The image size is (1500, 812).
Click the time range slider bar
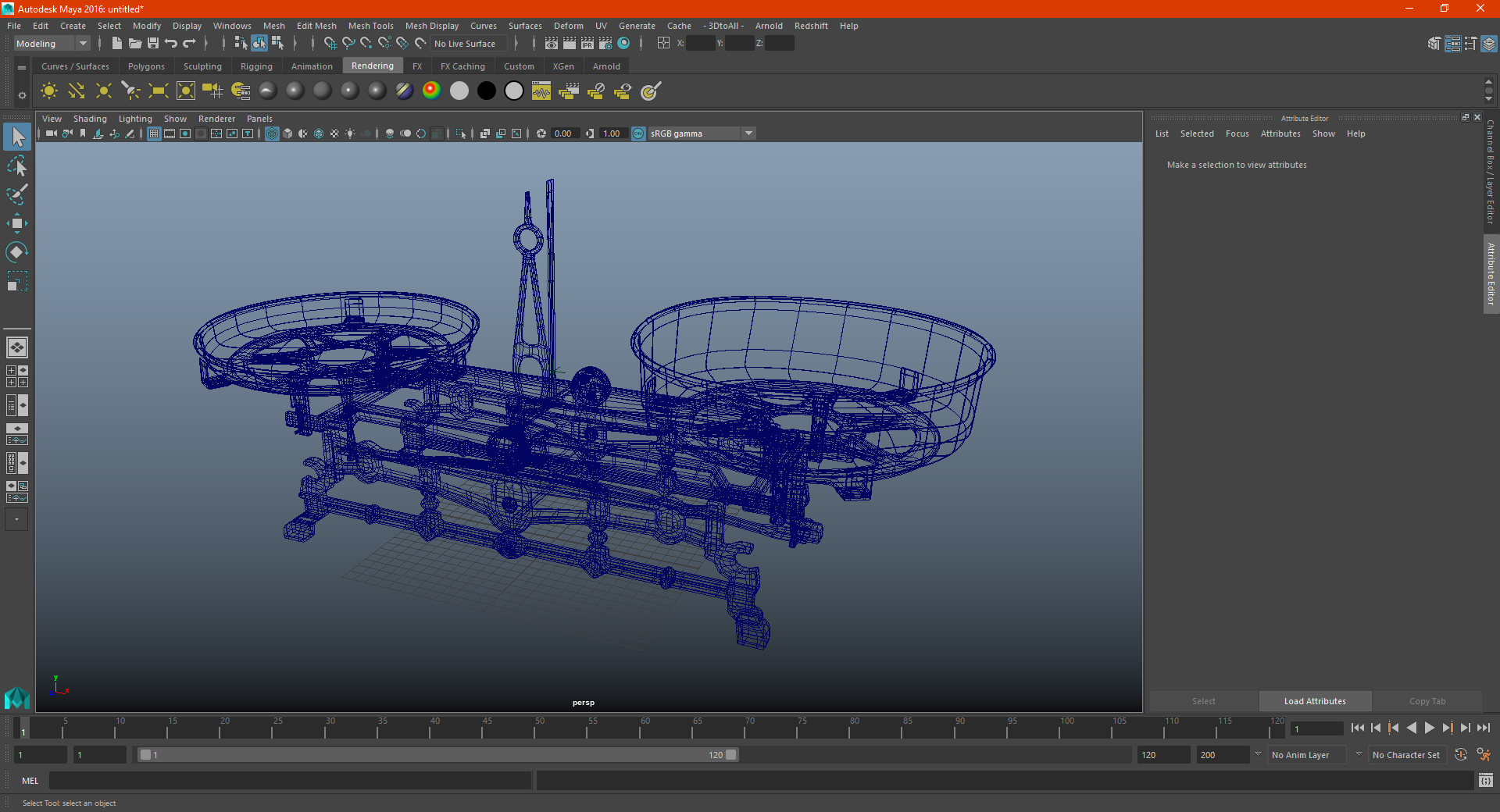(x=437, y=755)
